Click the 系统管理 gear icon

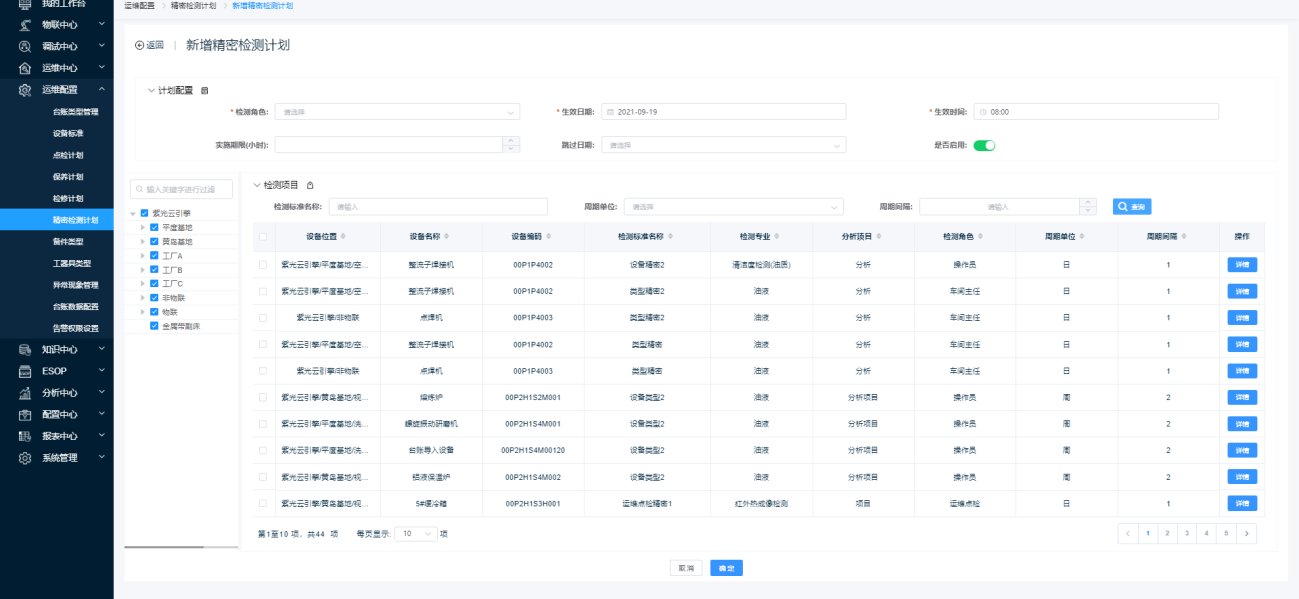point(25,458)
